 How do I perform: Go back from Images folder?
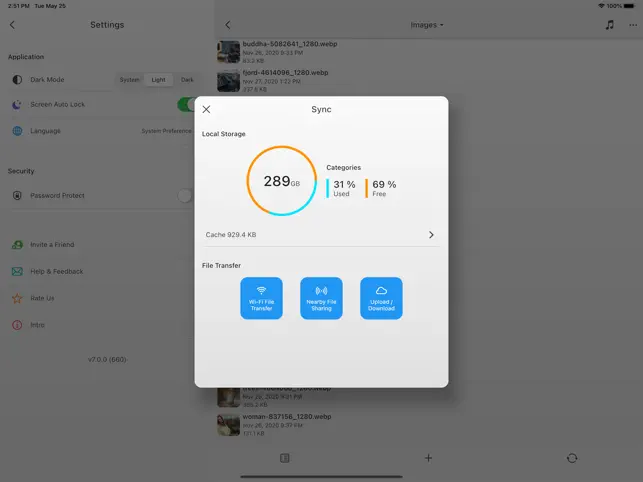pyautogui.click(x=228, y=25)
